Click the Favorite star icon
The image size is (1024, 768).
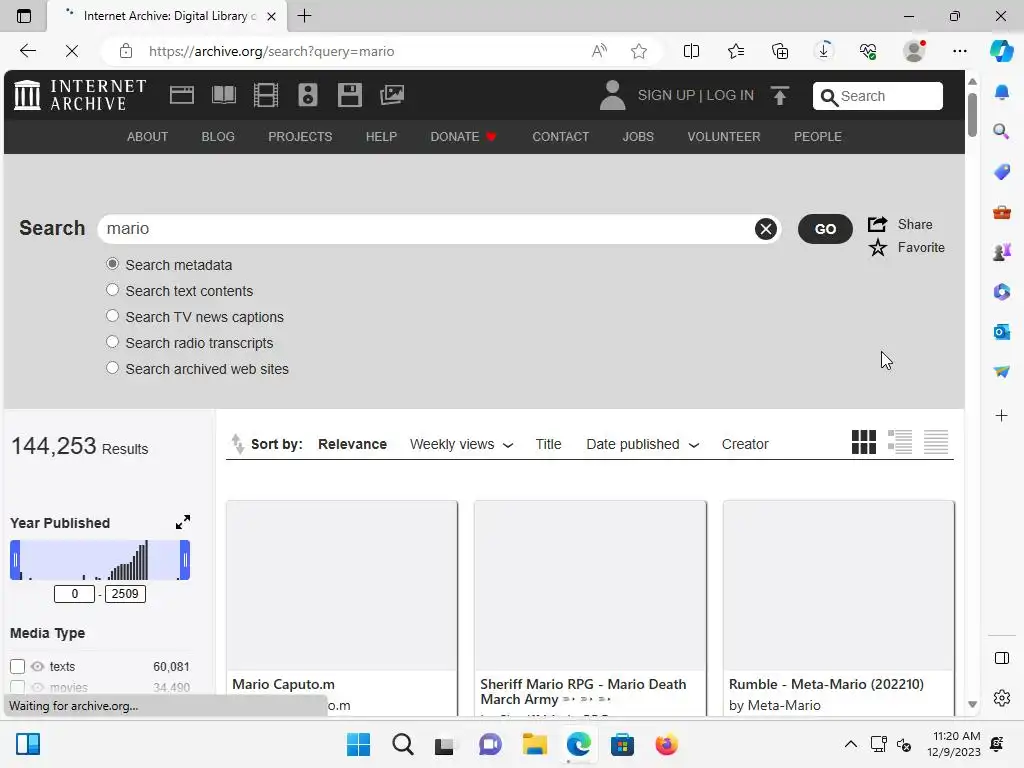(x=878, y=248)
